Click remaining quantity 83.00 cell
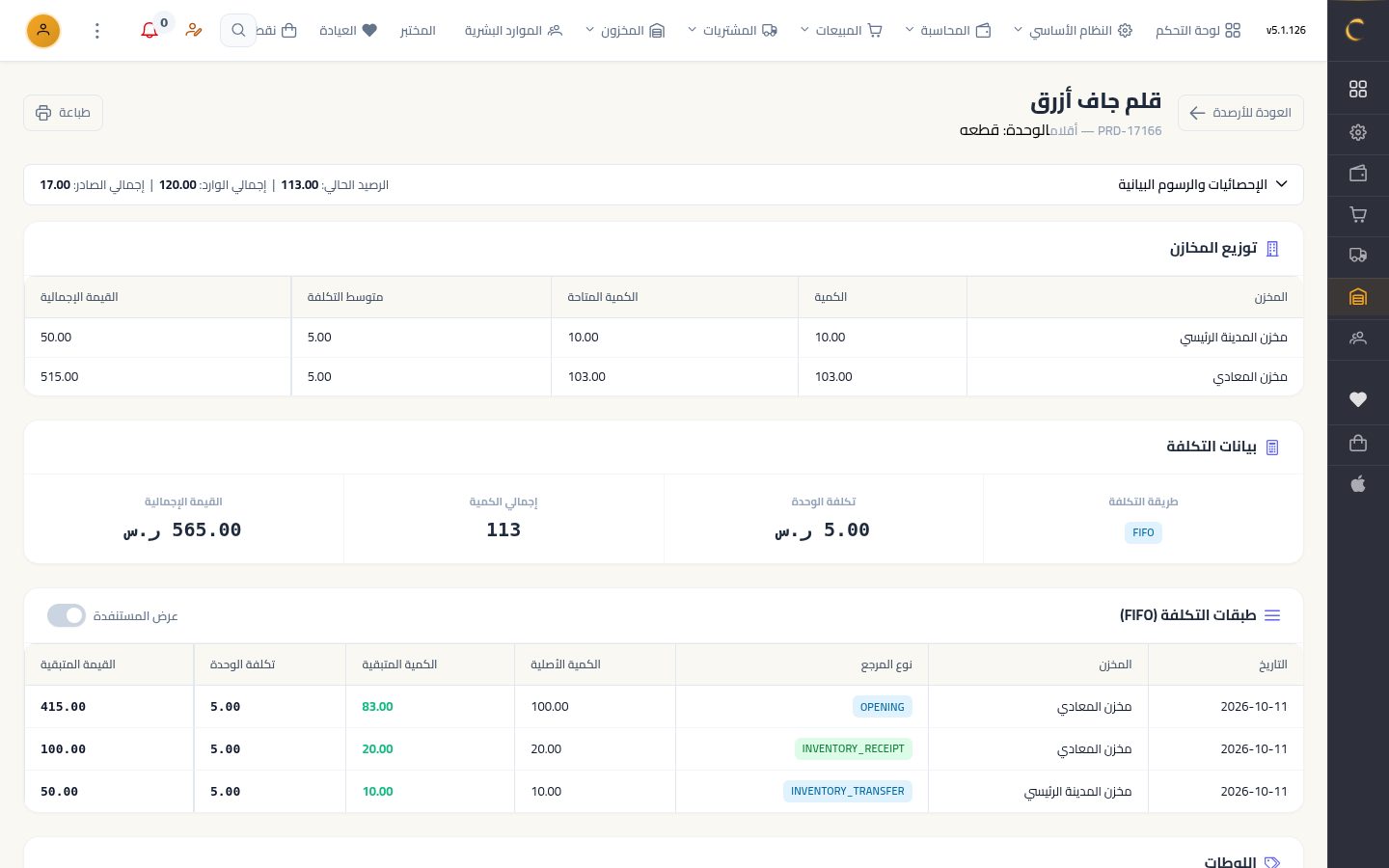The width and height of the screenshot is (1389, 868). point(377,707)
